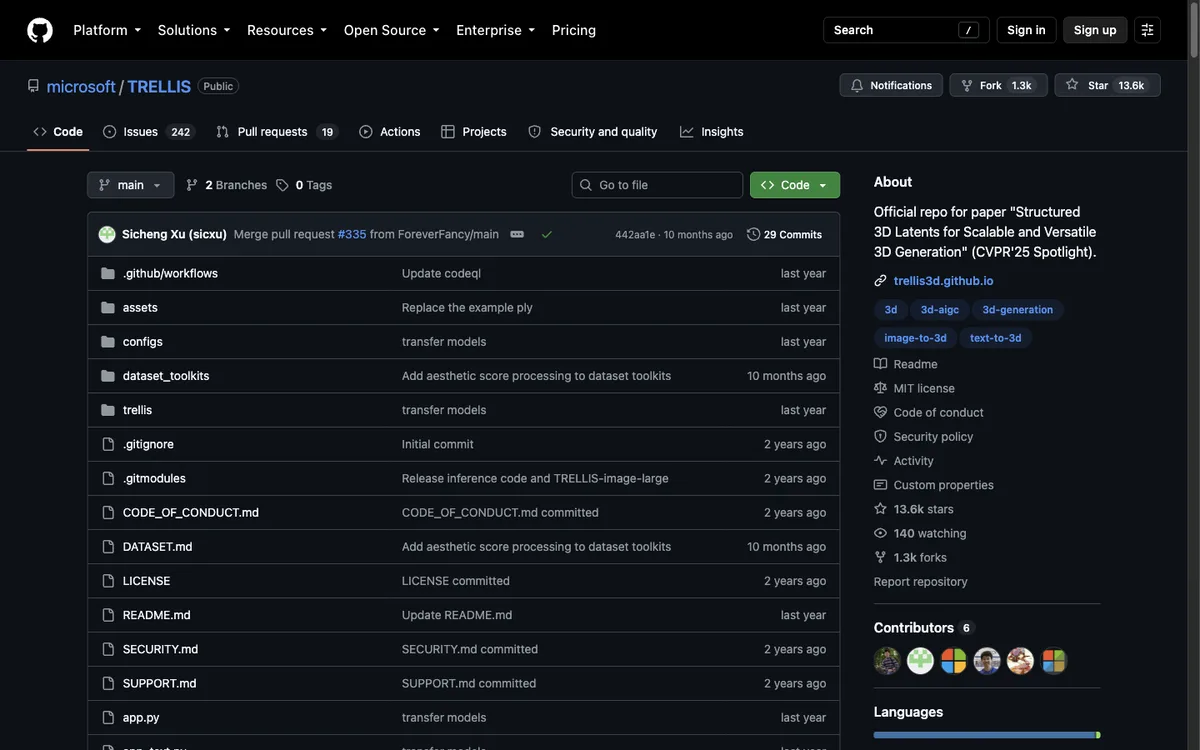
Task: Switch to the Projects tab
Action: point(474,132)
